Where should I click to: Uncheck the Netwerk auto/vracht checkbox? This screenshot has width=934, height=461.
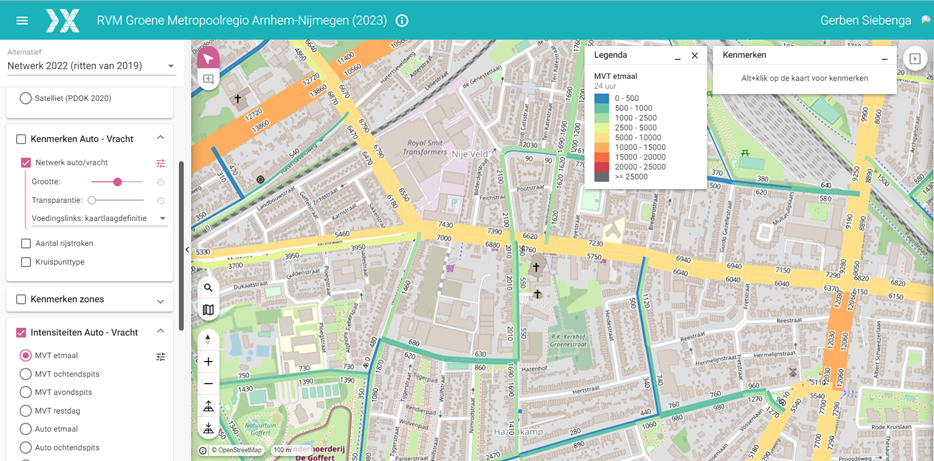click(x=26, y=162)
